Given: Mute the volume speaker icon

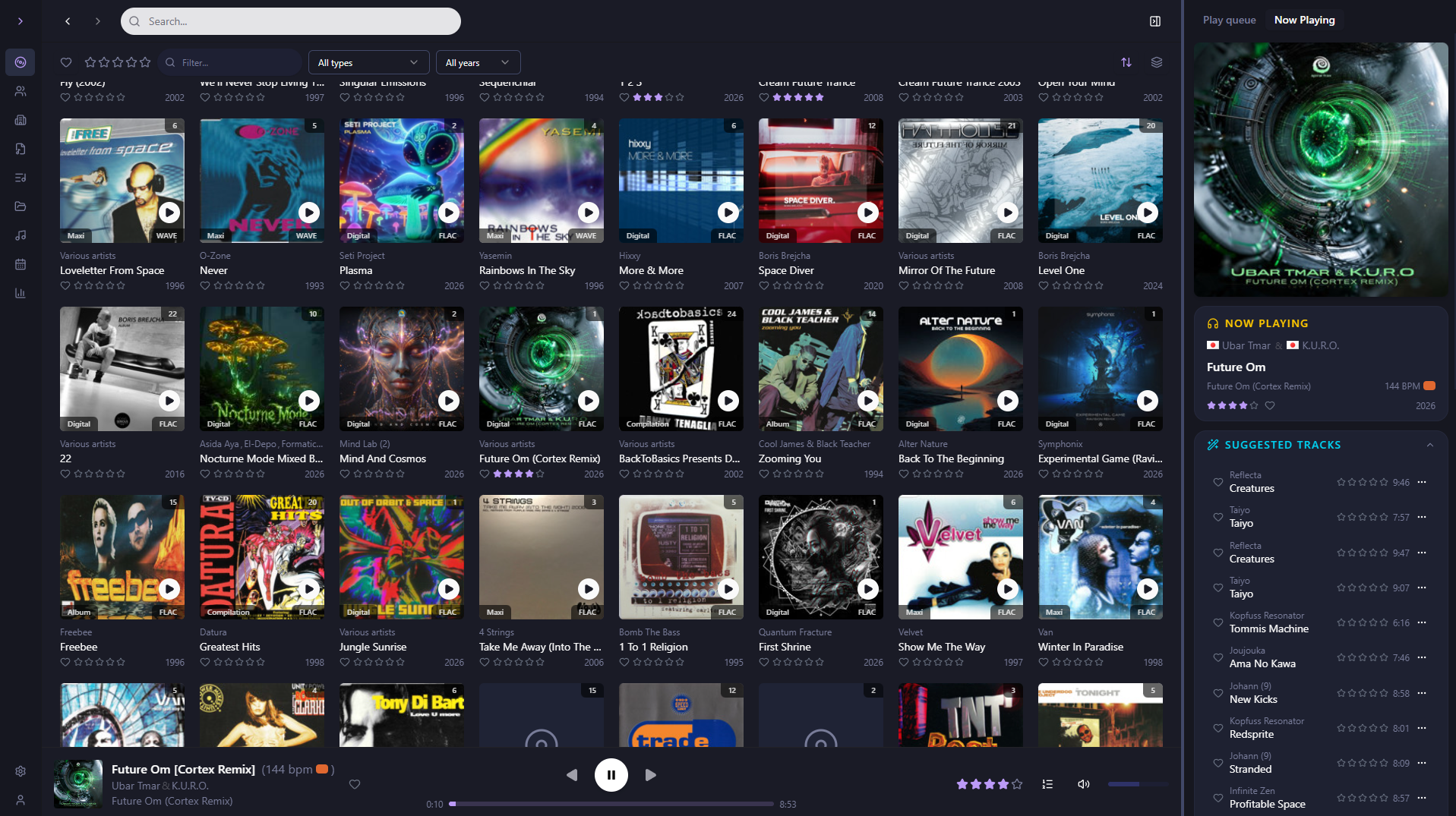Looking at the screenshot, I should [x=1084, y=784].
